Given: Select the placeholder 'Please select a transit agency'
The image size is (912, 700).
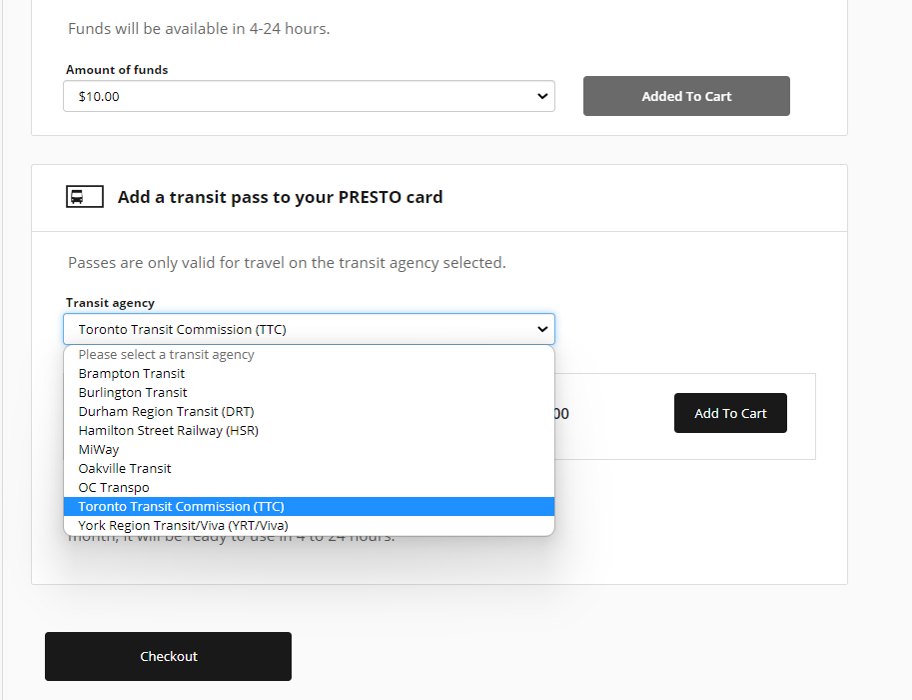Looking at the screenshot, I should (x=309, y=355).
